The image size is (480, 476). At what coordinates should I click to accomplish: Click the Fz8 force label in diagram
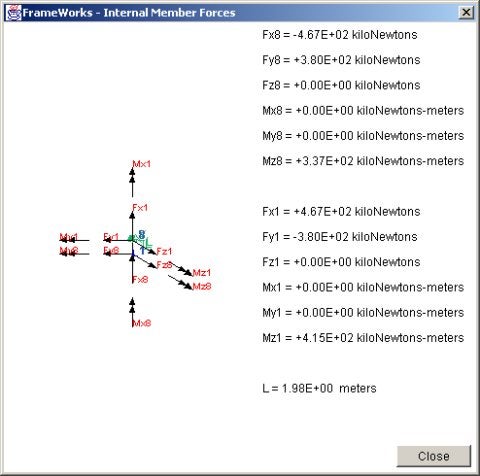pyautogui.click(x=164, y=265)
